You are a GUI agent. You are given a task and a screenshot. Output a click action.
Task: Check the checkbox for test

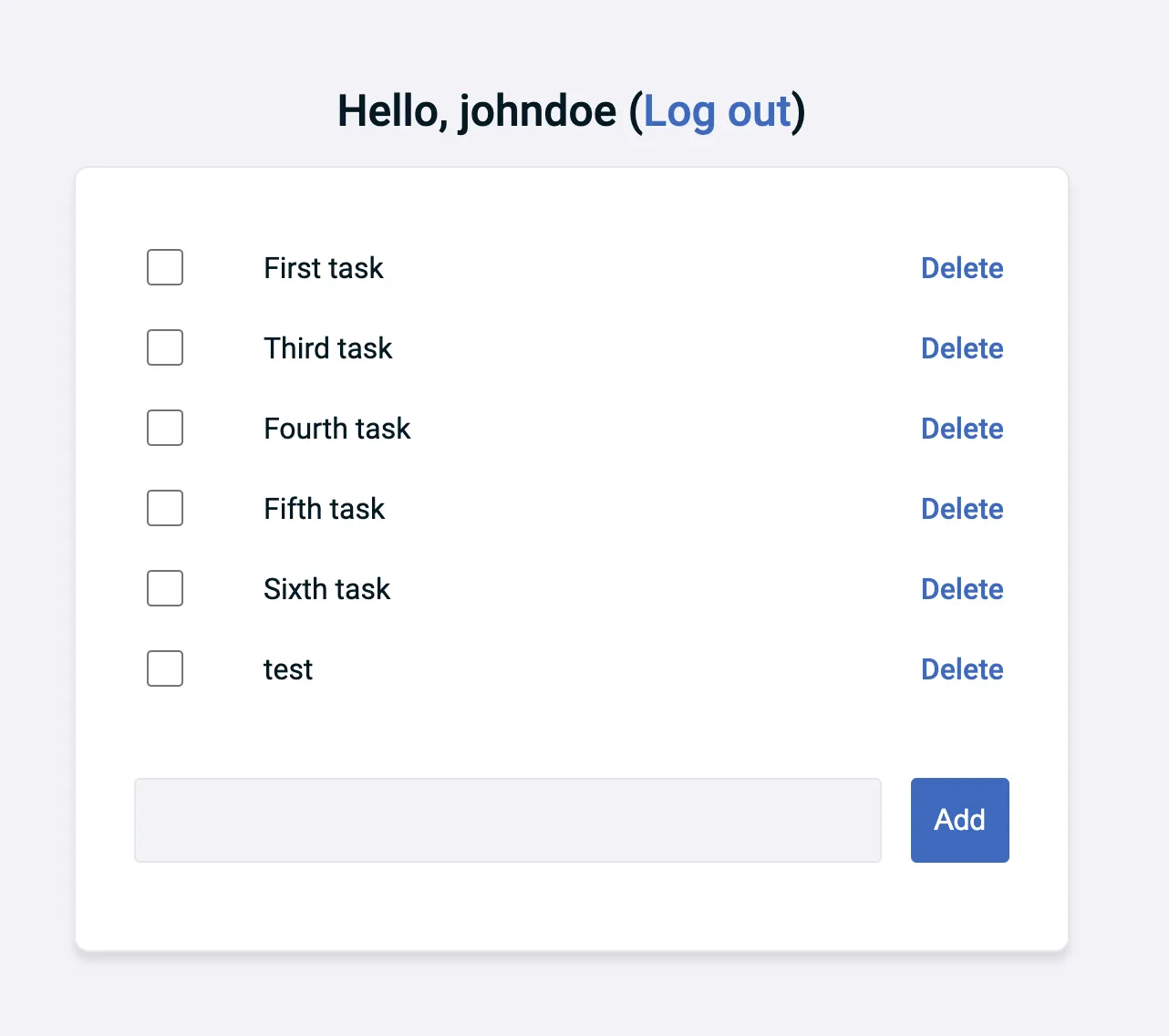pyautogui.click(x=164, y=668)
